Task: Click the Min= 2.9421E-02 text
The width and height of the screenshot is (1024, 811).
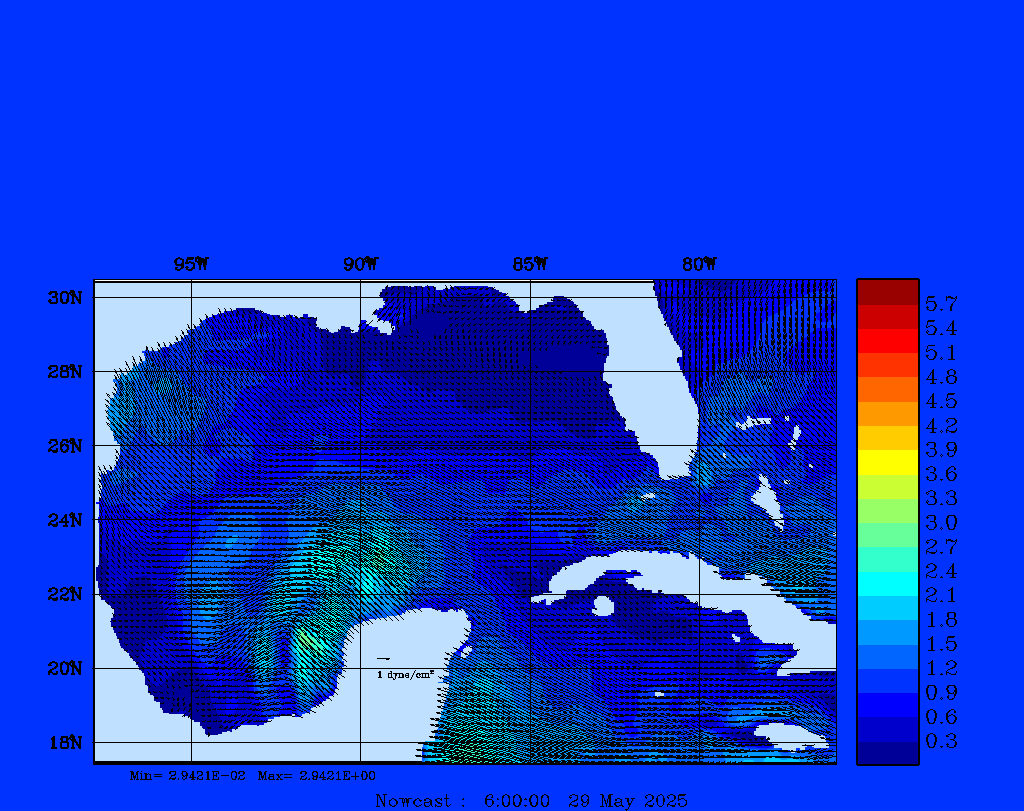Action: [188, 775]
